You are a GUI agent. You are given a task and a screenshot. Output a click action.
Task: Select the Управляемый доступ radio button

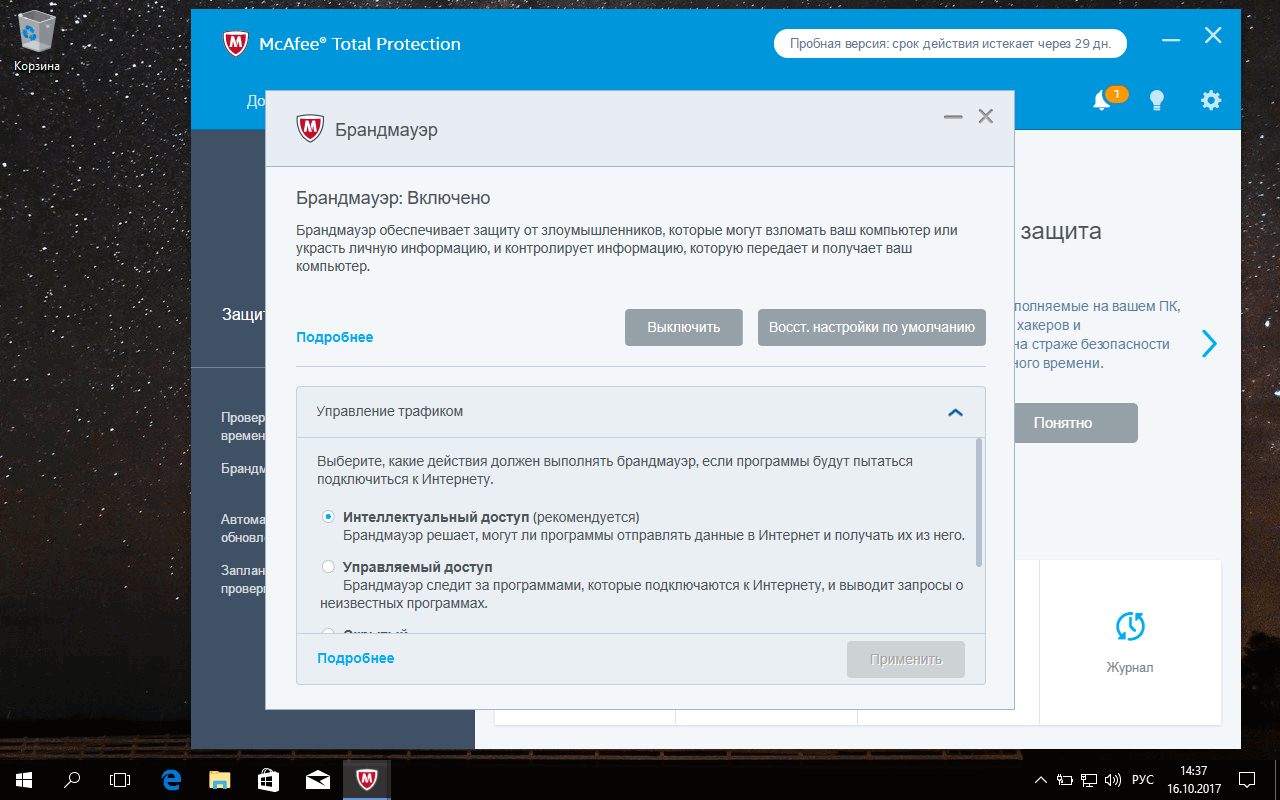tap(328, 566)
